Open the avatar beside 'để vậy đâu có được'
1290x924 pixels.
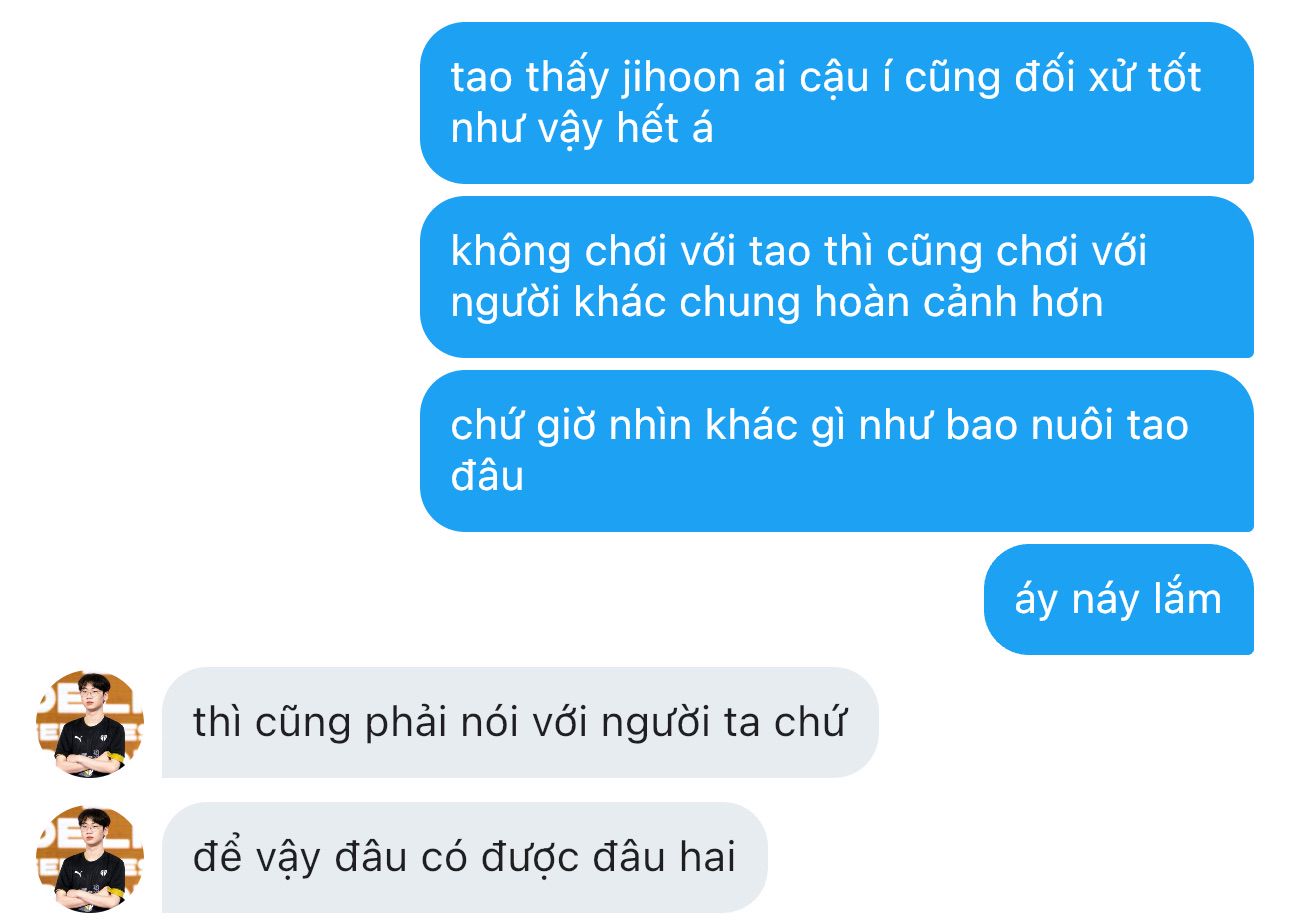[x=90, y=859]
